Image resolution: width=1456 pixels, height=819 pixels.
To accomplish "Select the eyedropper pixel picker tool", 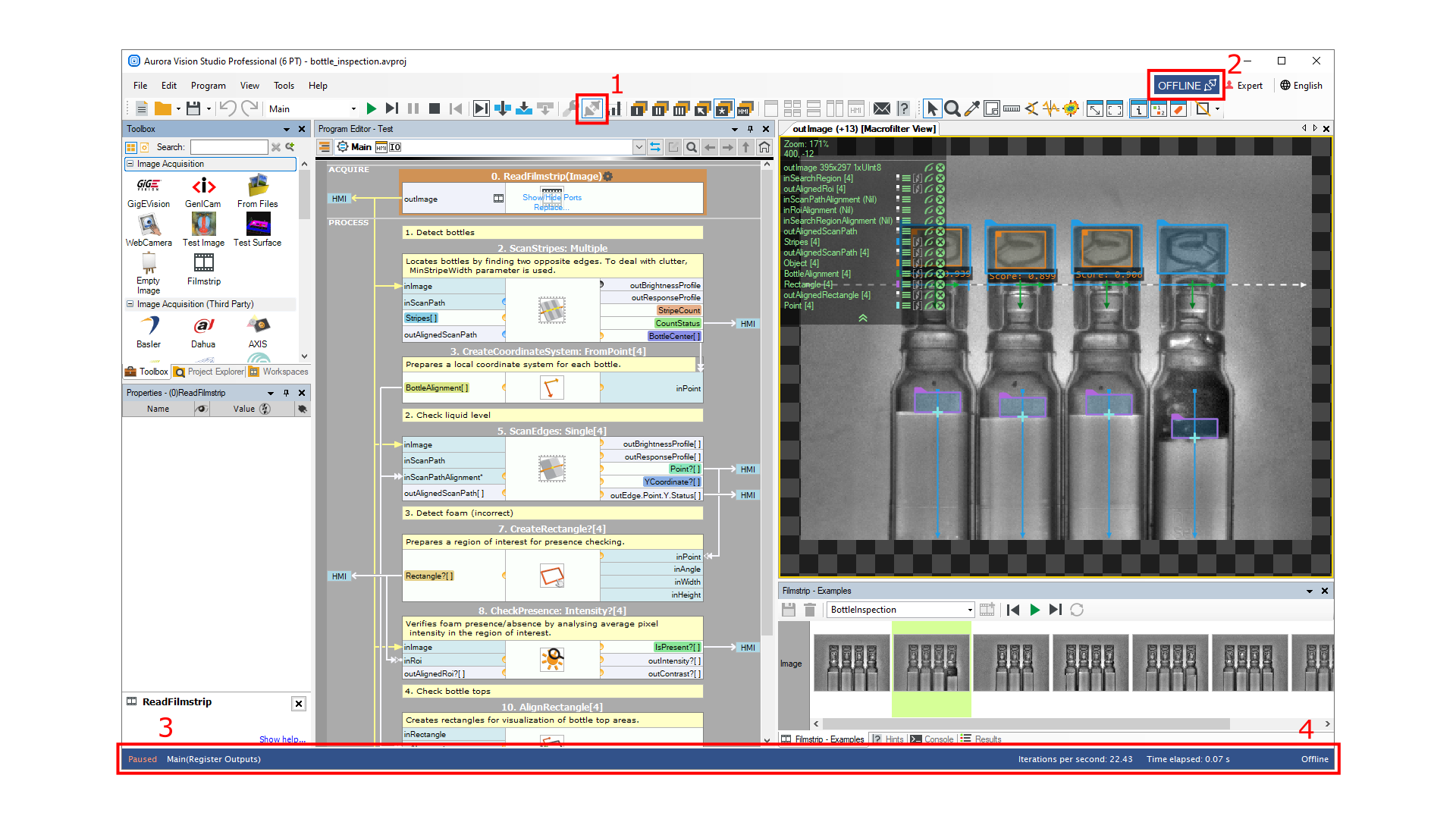I will (x=972, y=108).
